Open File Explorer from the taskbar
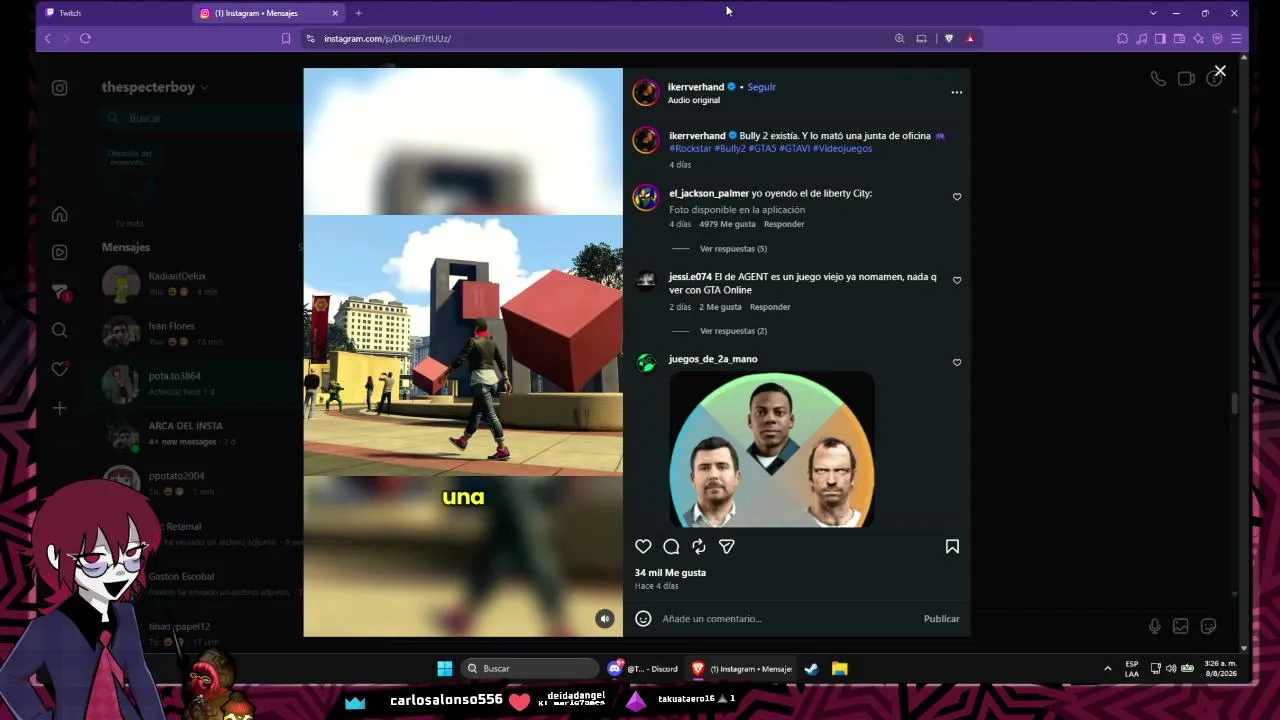This screenshot has height=720, width=1280. (x=840, y=669)
